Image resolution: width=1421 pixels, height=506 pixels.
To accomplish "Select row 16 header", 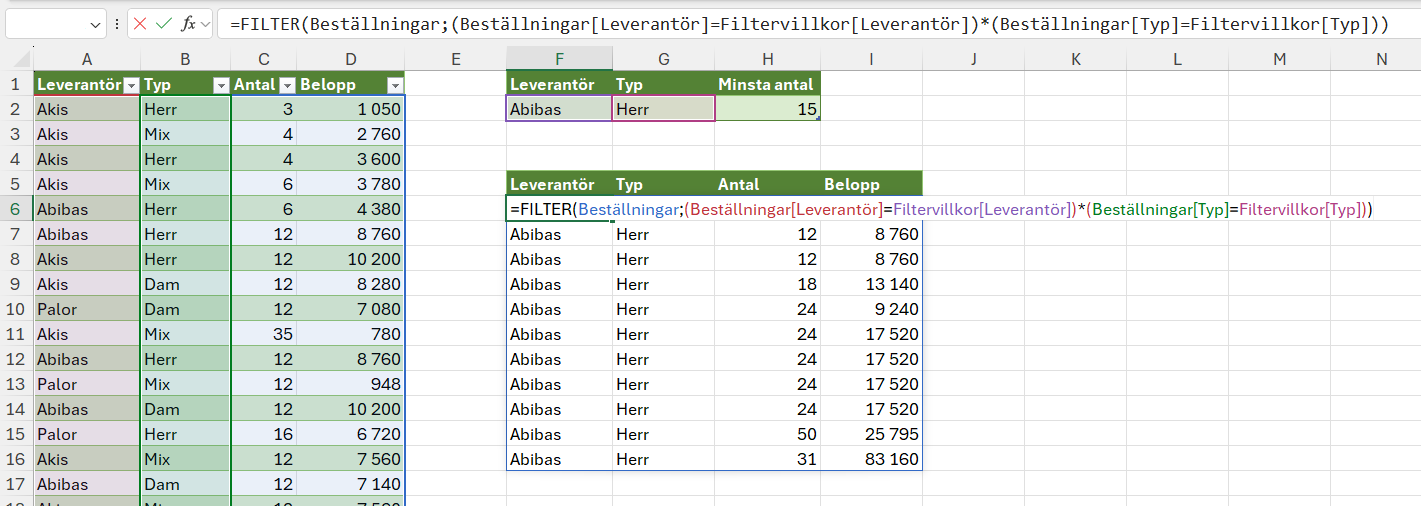I will 16,459.
